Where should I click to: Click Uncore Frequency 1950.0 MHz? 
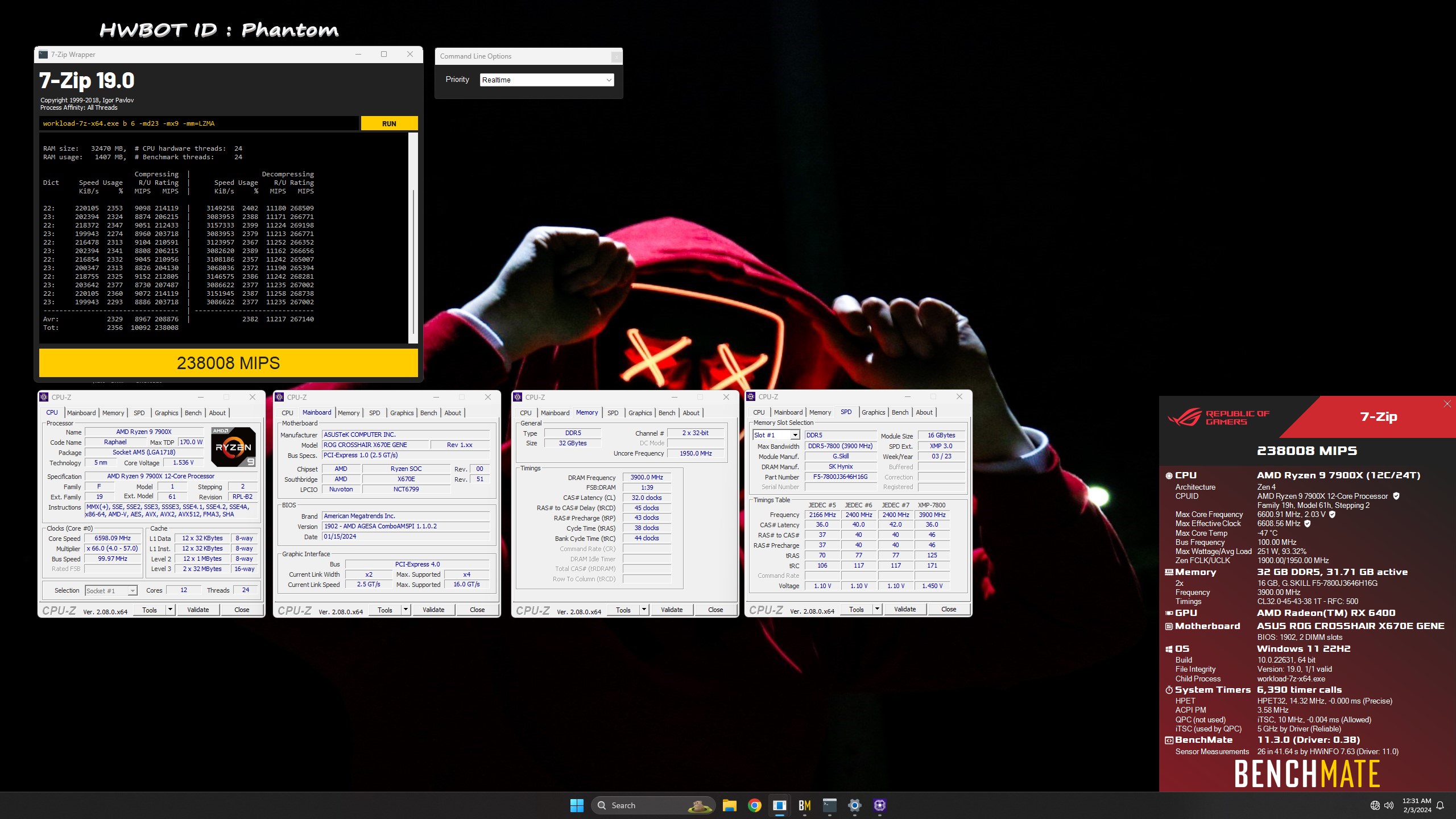tap(696, 453)
